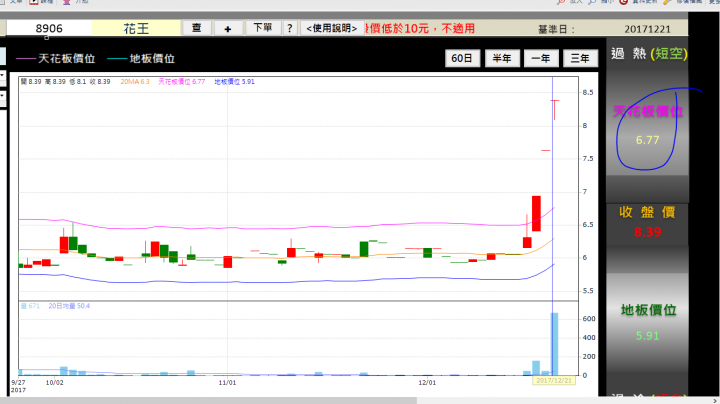This screenshot has height=404, width=720.
Task: Click the stock name box 花王
Action: 136,28
